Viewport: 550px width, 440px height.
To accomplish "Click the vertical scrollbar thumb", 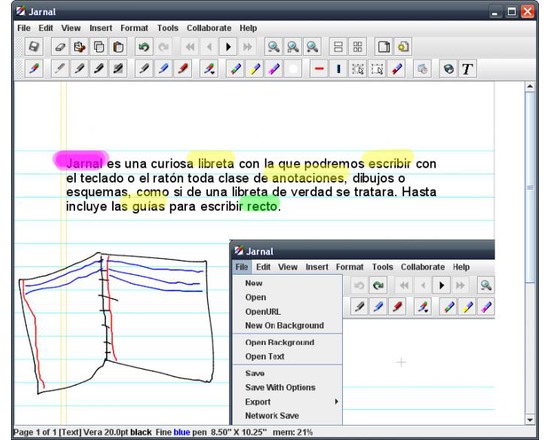I will pyautogui.click(x=530, y=187).
